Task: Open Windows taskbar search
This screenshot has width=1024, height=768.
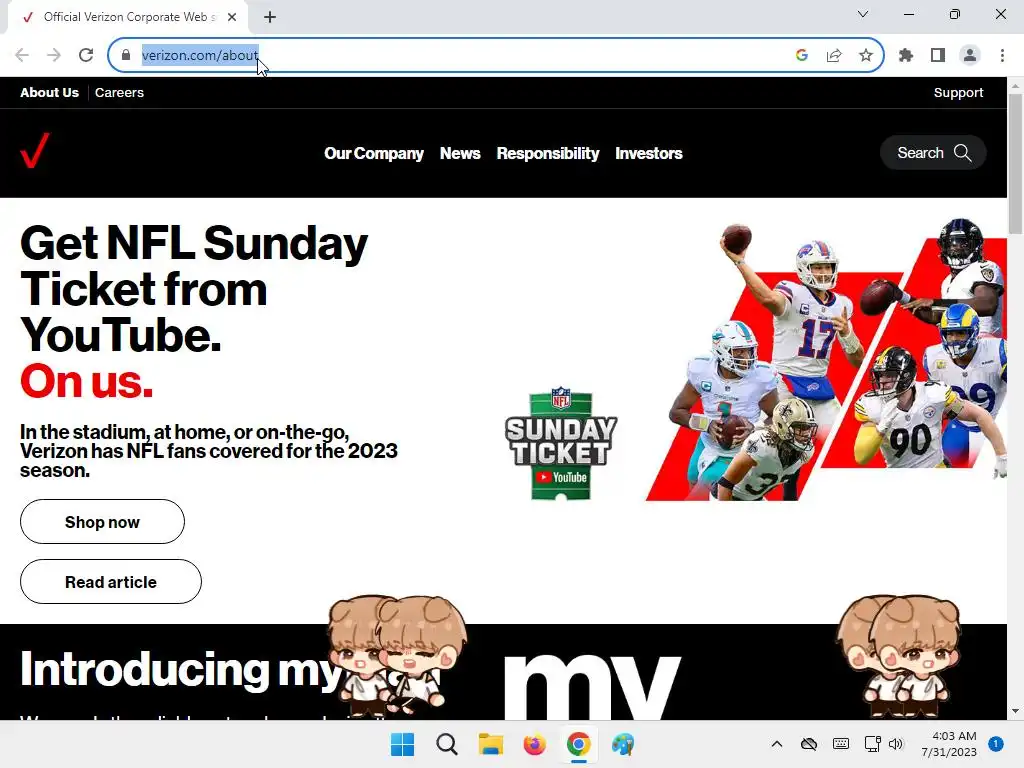Action: click(x=447, y=744)
